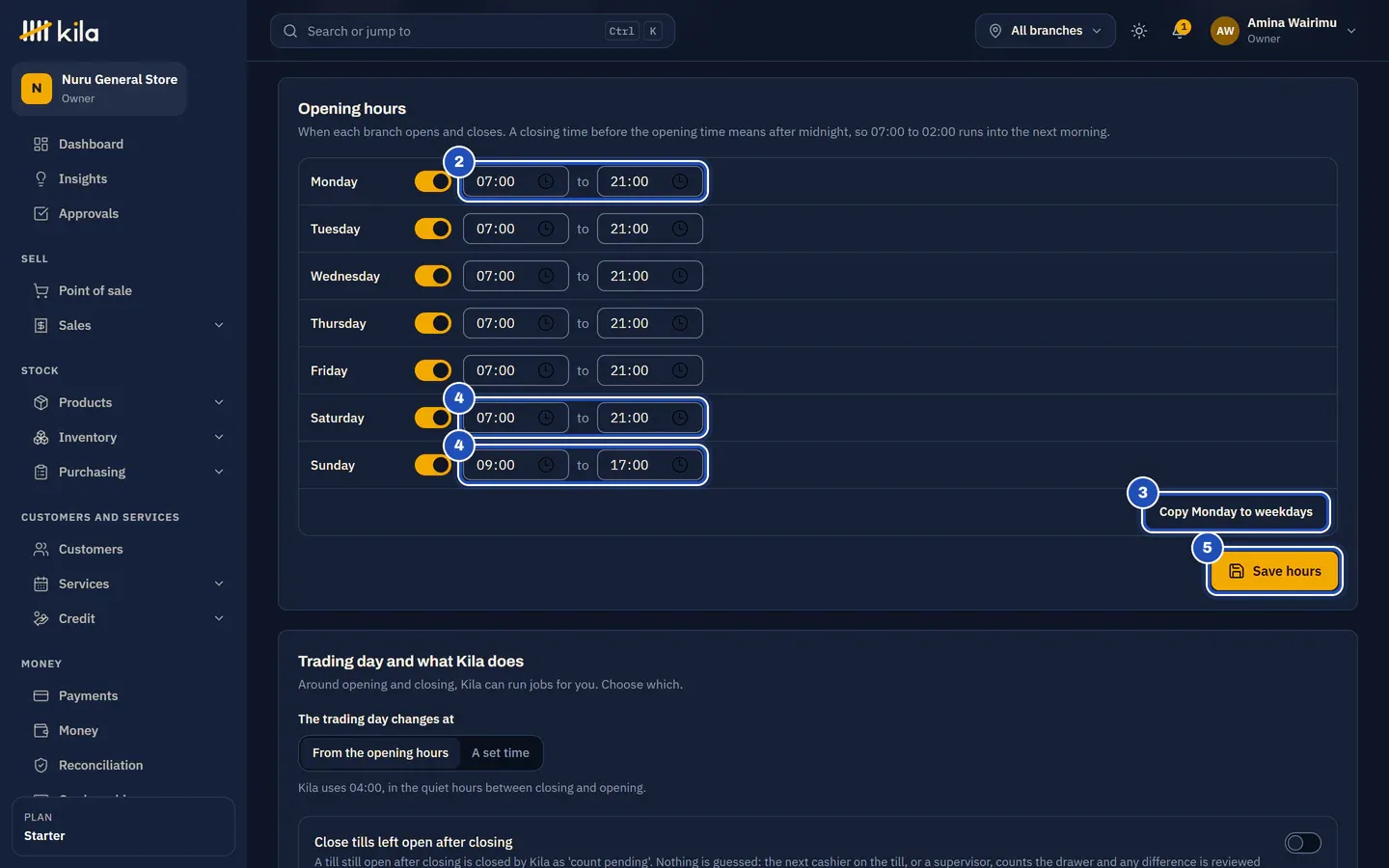Click the Dashboard grid icon
The image size is (1389, 868).
point(41,145)
